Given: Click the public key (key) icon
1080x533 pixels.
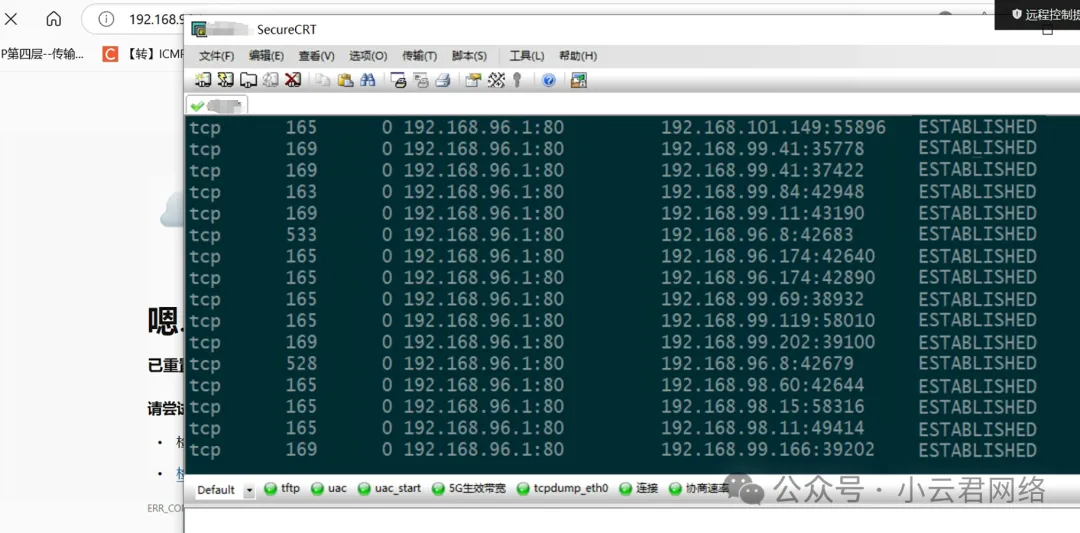Looking at the screenshot, I should pyautogui.click(x=518, y=80).
